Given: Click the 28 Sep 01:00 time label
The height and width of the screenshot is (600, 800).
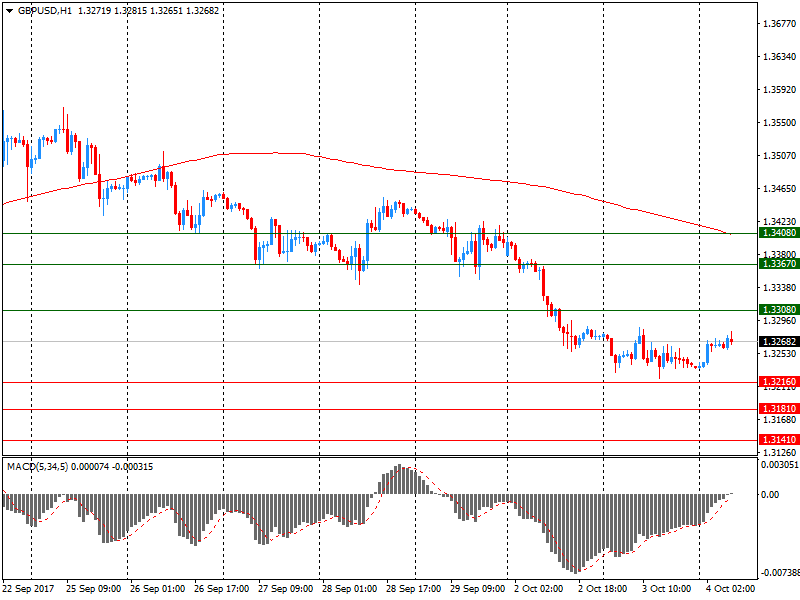Looking at the screenshot, I should [x=349, y=589].
